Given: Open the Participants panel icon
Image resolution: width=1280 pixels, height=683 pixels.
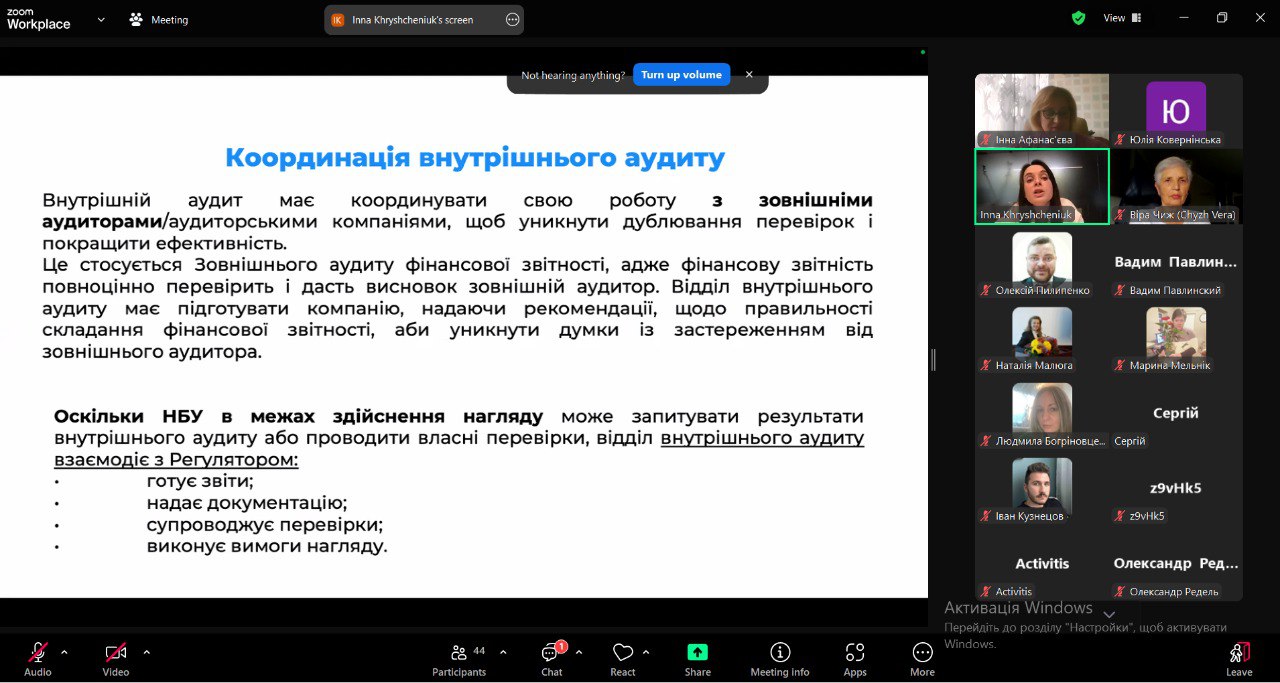Looking at the screenshot, I should click(x=459, y=653).
